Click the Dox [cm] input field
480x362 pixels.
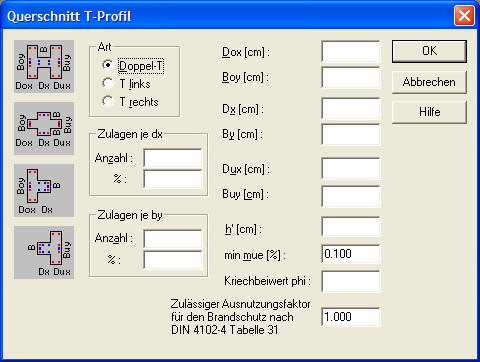pos(351,52)
